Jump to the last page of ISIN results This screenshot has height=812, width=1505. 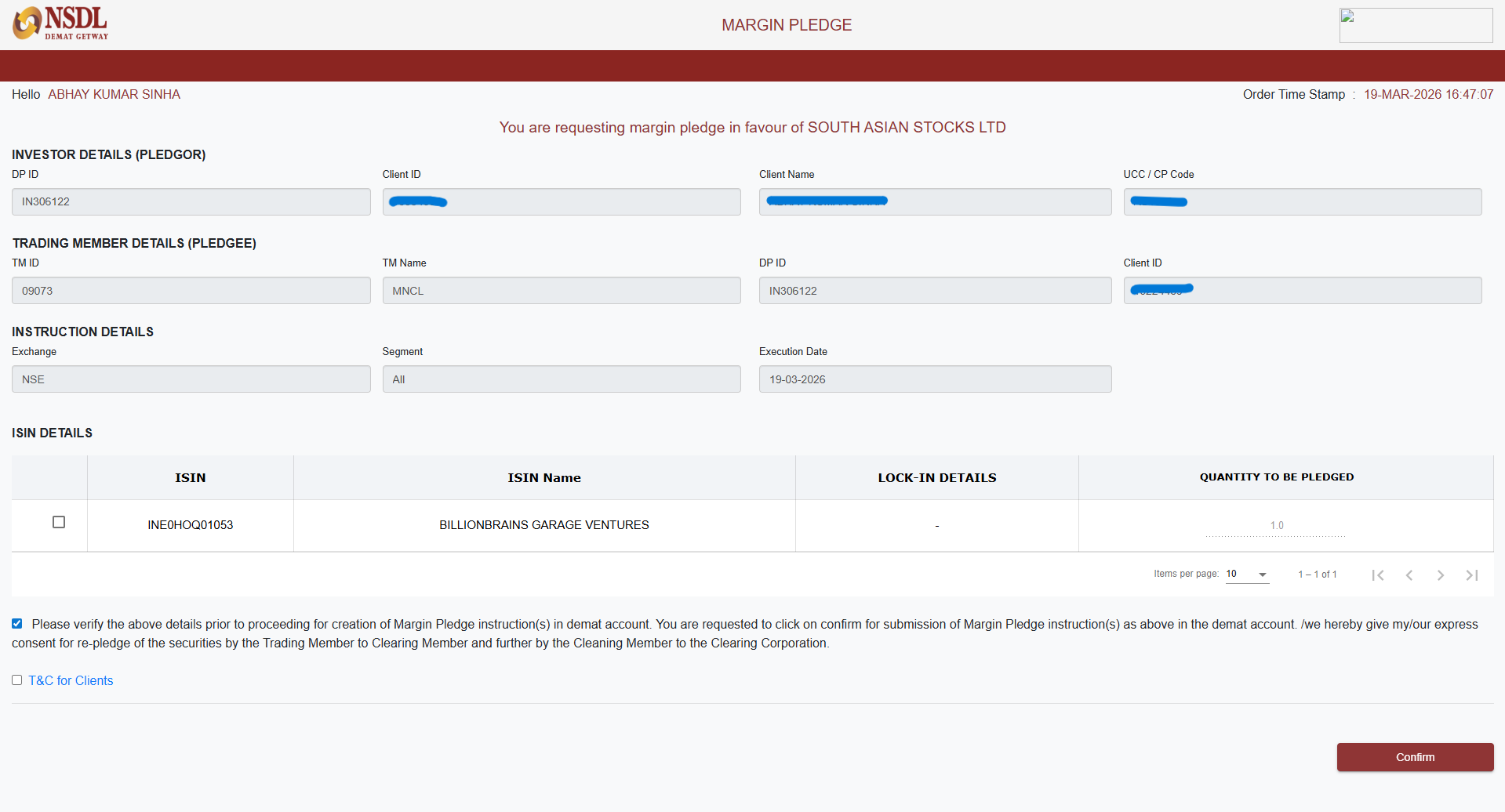point(1472,575)
